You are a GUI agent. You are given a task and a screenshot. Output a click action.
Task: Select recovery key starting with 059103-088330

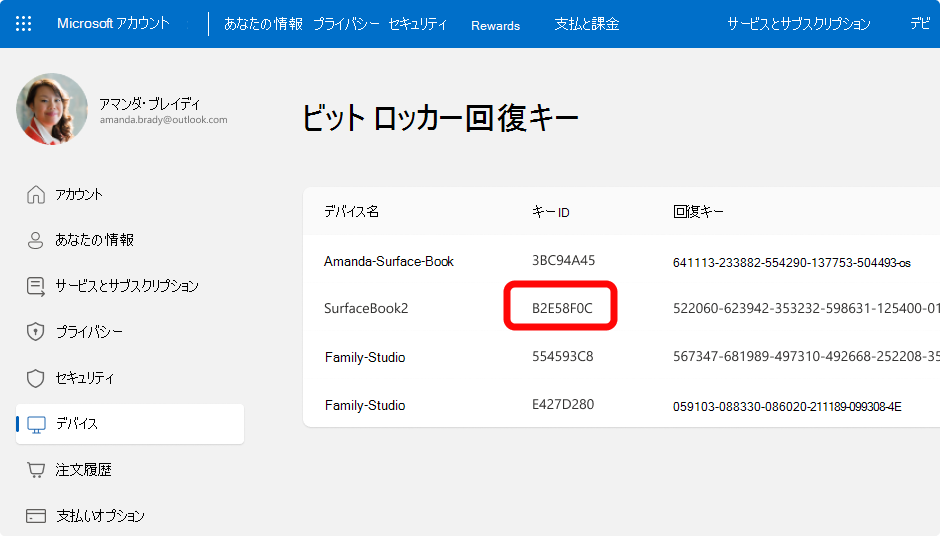(x=787, y=406)
